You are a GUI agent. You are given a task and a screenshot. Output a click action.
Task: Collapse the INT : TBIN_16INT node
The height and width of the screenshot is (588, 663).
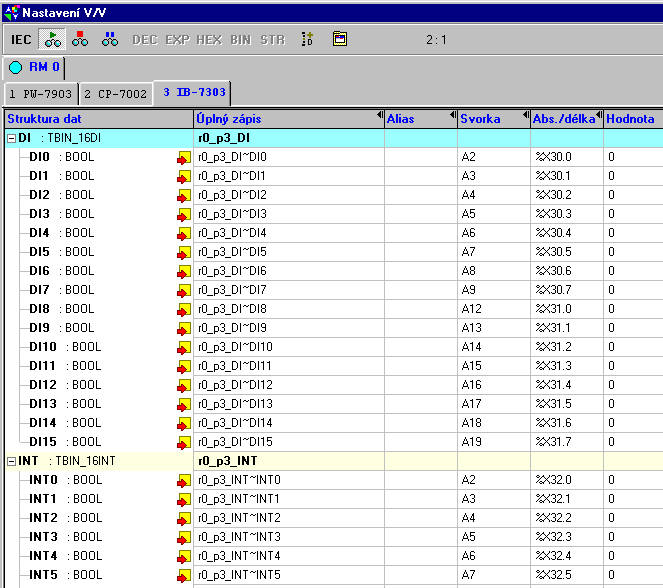click(x=11, y=461)
